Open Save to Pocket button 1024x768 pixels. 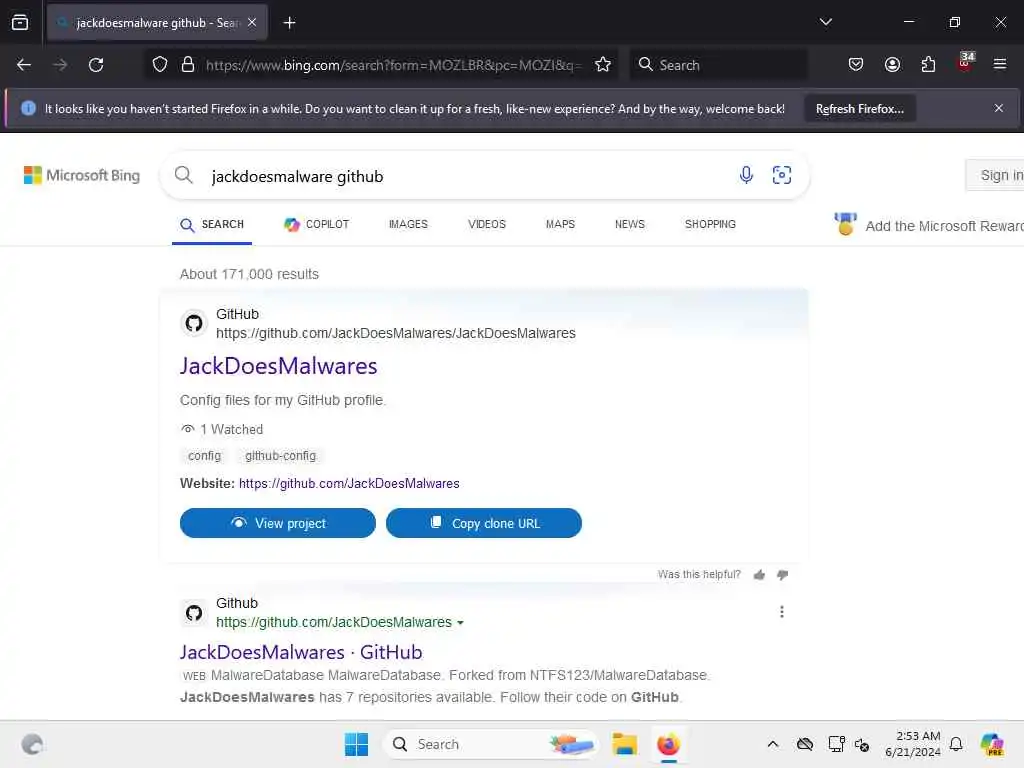point(856,65)
